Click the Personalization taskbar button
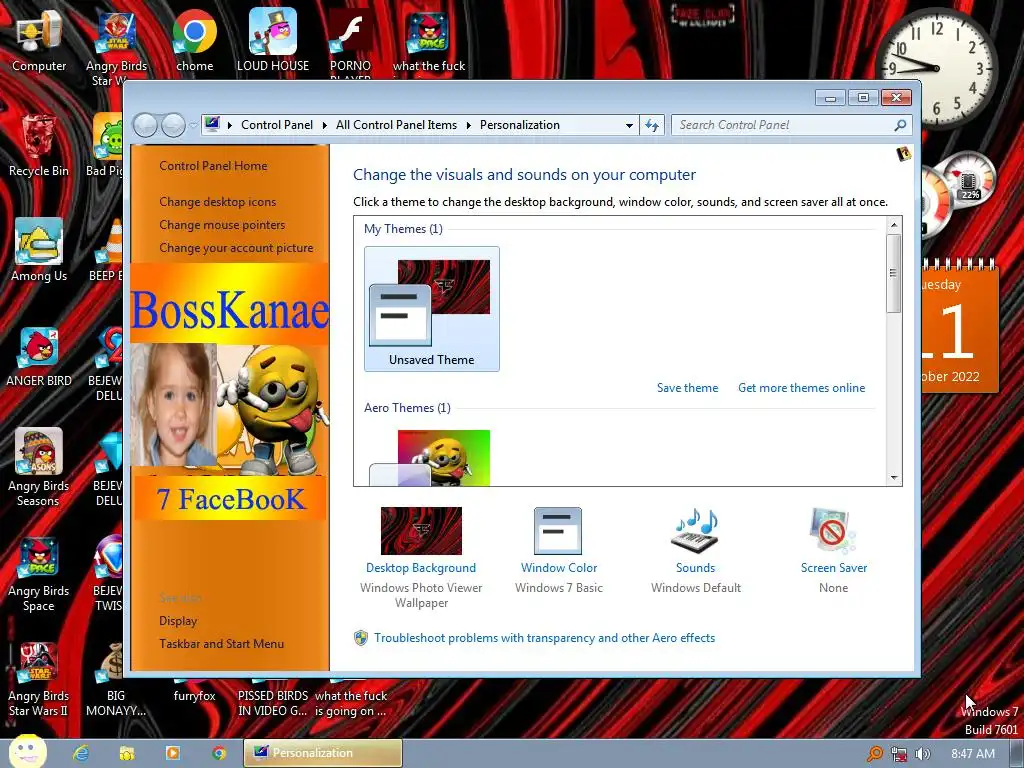 coord(323,753)
